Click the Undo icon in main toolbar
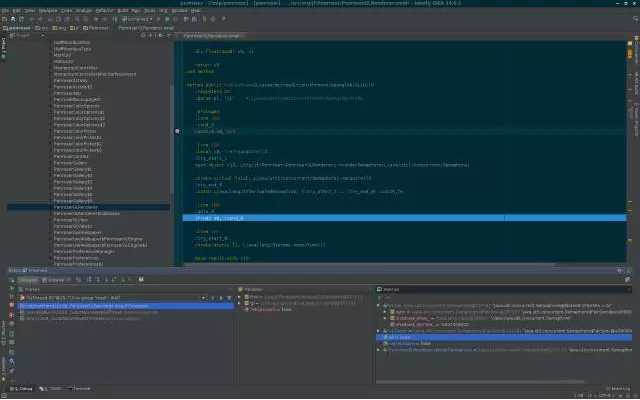The image size is (640, 400). tap(32, 19)
